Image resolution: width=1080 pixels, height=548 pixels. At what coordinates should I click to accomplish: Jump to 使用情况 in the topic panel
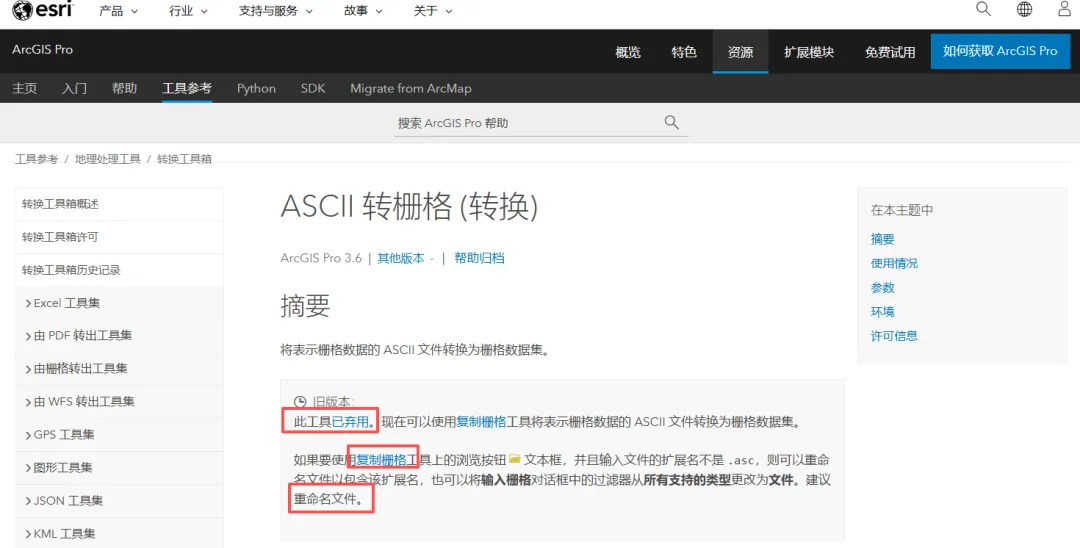click(894, 263)
